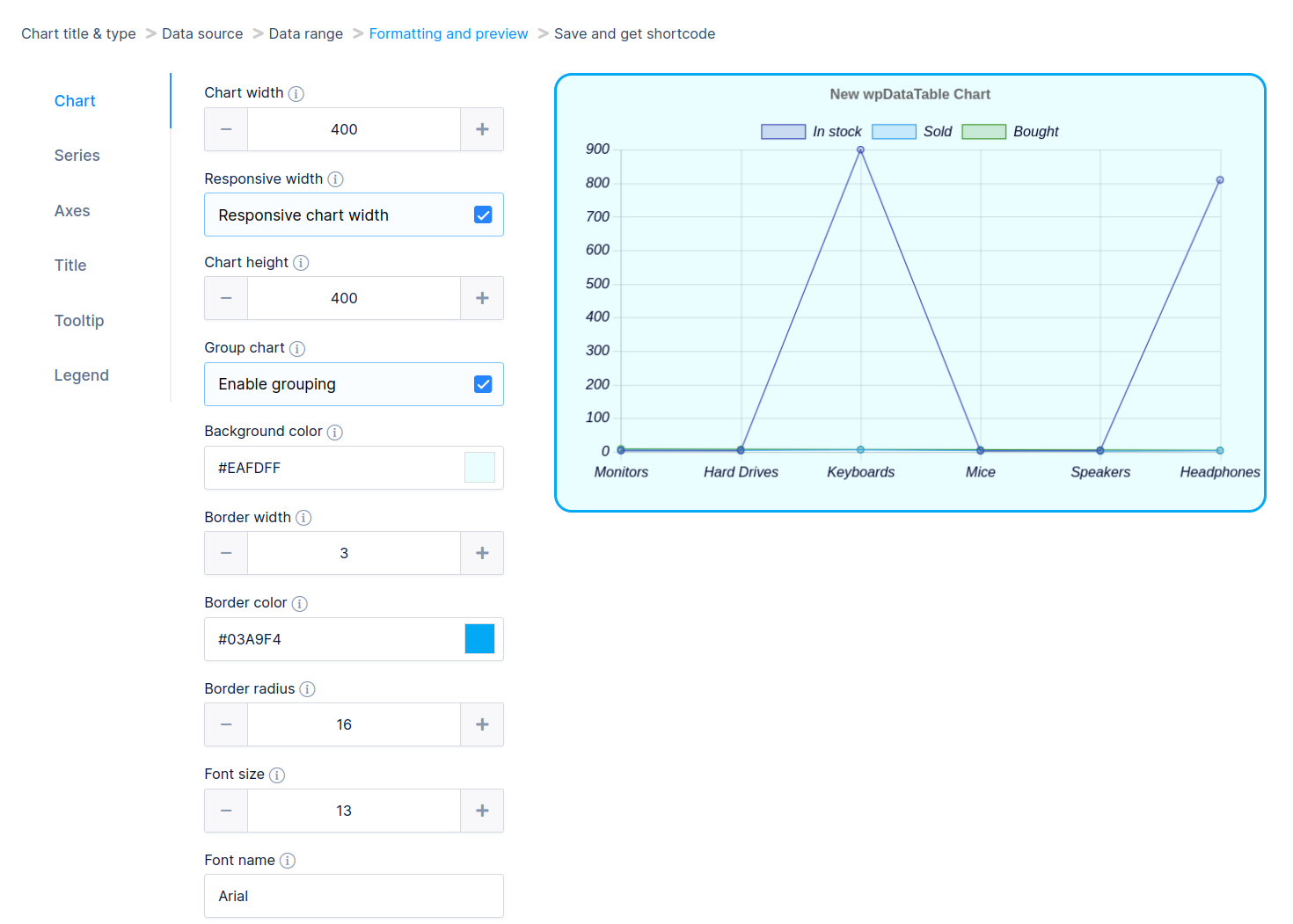Open the Background color swatch picker
The height and width of the screenshot is (924, 1293).
point(479,468)
